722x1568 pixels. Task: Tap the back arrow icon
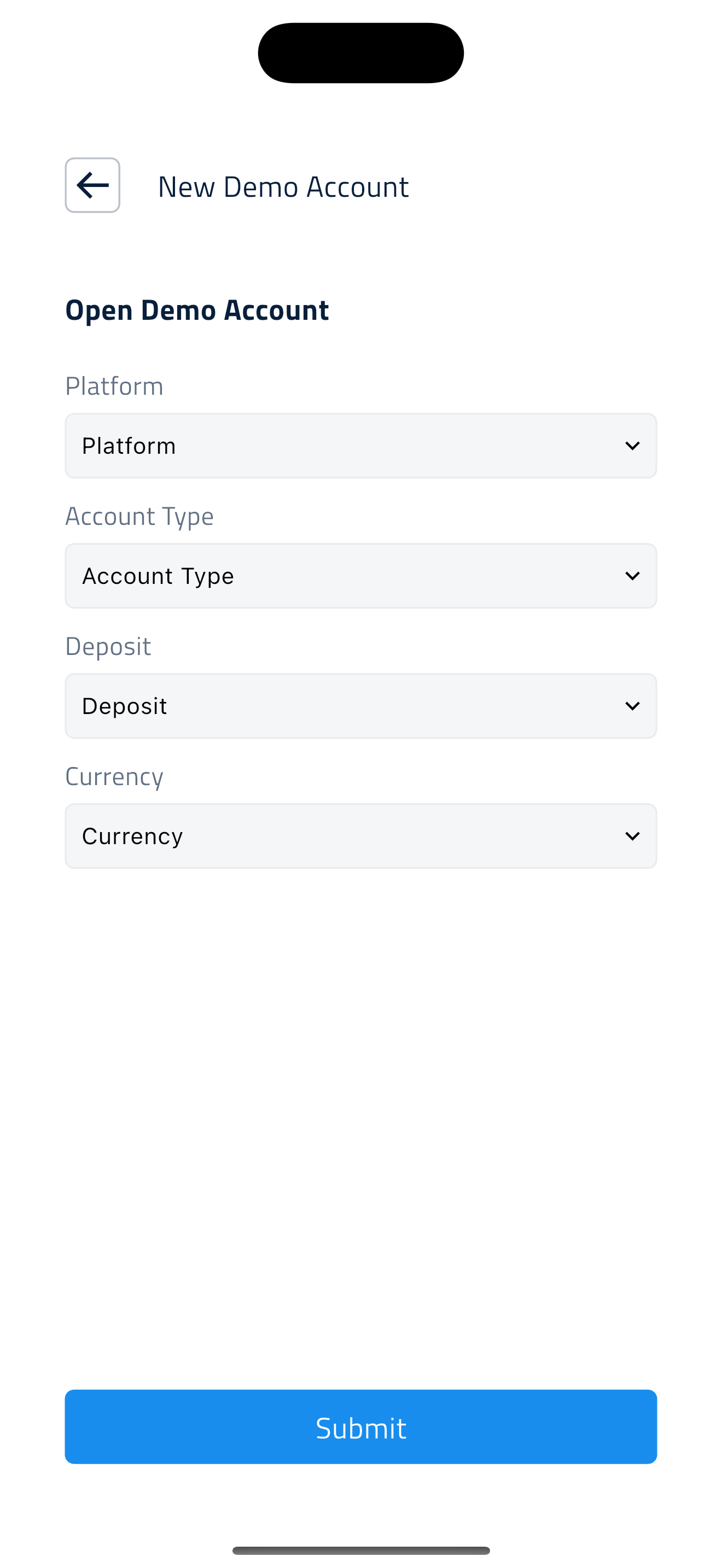point(92,185)
